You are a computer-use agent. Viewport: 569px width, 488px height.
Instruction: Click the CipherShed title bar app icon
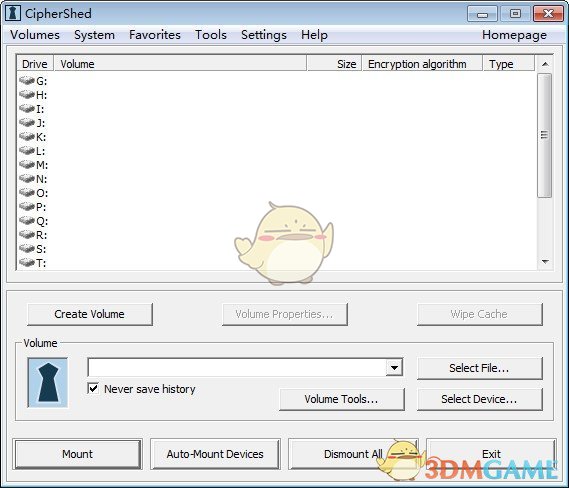tap(13, 13)
